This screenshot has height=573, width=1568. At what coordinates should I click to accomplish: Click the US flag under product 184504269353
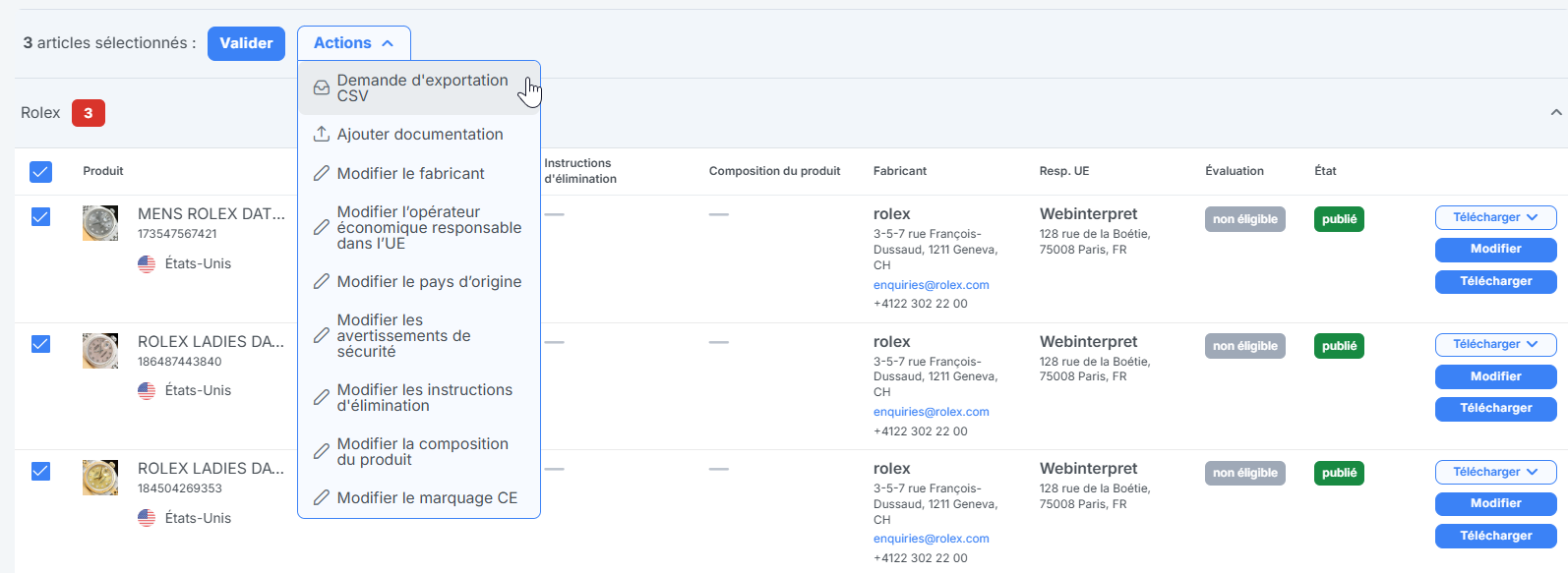pos(147,518)
